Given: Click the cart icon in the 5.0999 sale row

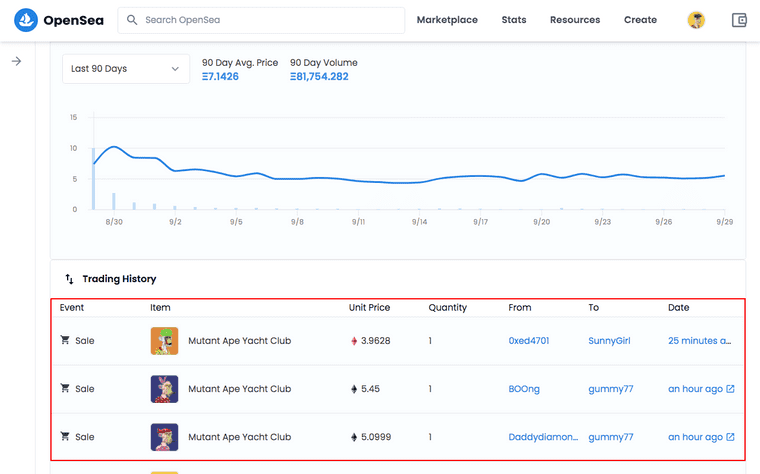Looking at the screenshot, I should [x=64, y=436].
